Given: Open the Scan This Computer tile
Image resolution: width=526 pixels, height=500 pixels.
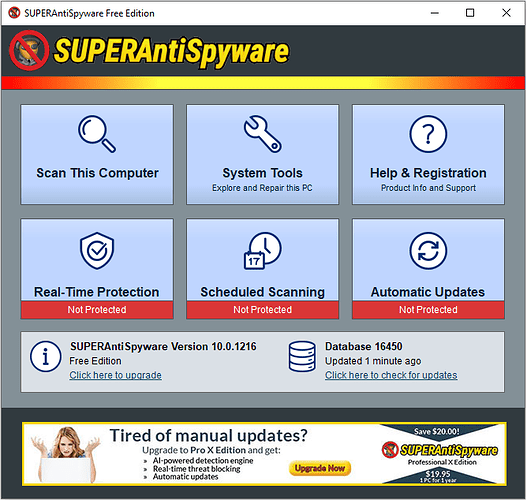Looking at the screenshot, I should [x=97, y=154].
